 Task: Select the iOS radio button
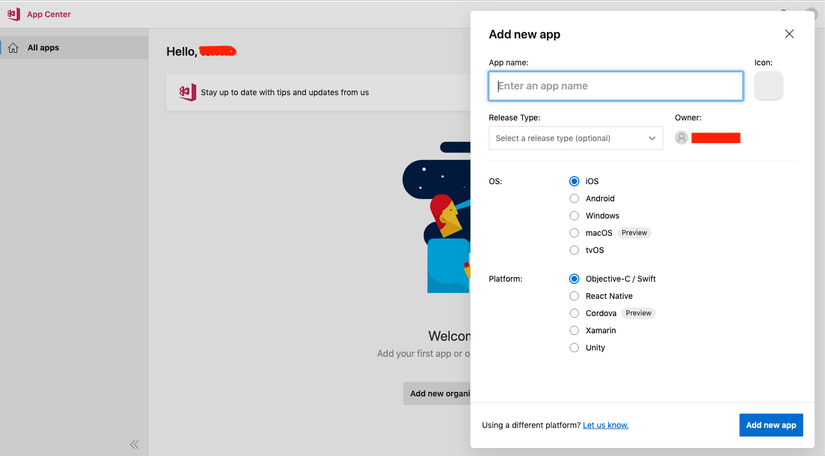click(x=574, y=181)
